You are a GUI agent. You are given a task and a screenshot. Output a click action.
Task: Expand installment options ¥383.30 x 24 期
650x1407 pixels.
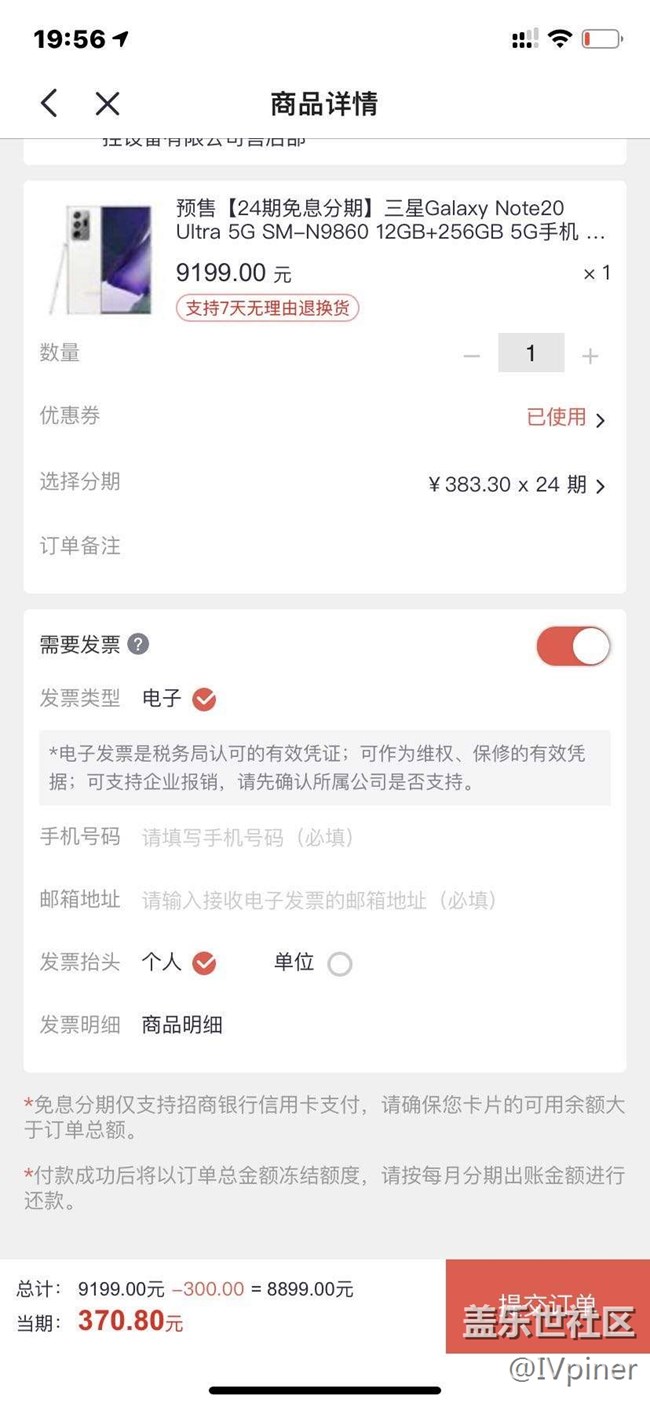coord(516,485)
